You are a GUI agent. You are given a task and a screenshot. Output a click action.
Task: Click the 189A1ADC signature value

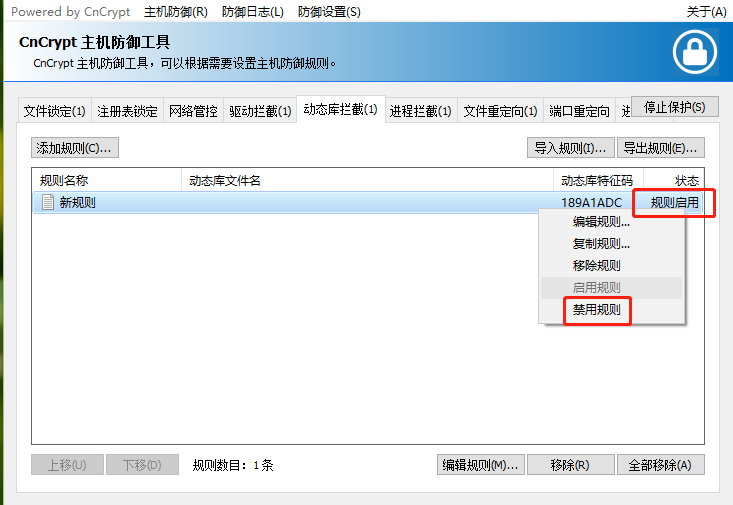click(591, 202)
